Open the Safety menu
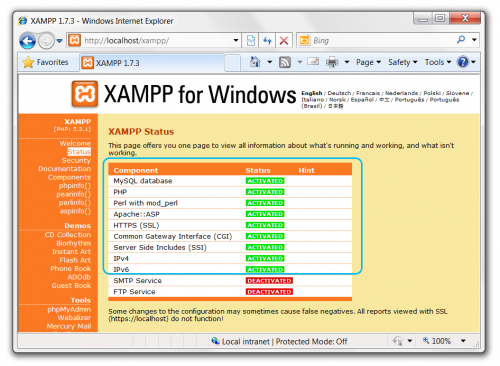The height and width of the screenshot is (366, 500). 403,62
